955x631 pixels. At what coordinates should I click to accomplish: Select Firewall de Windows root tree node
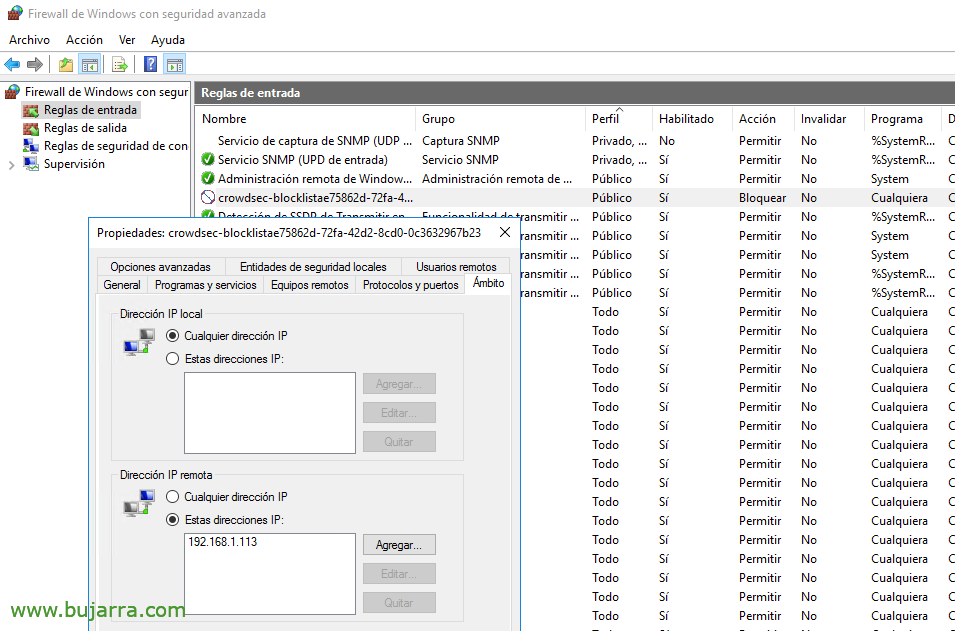pos(106,92)
